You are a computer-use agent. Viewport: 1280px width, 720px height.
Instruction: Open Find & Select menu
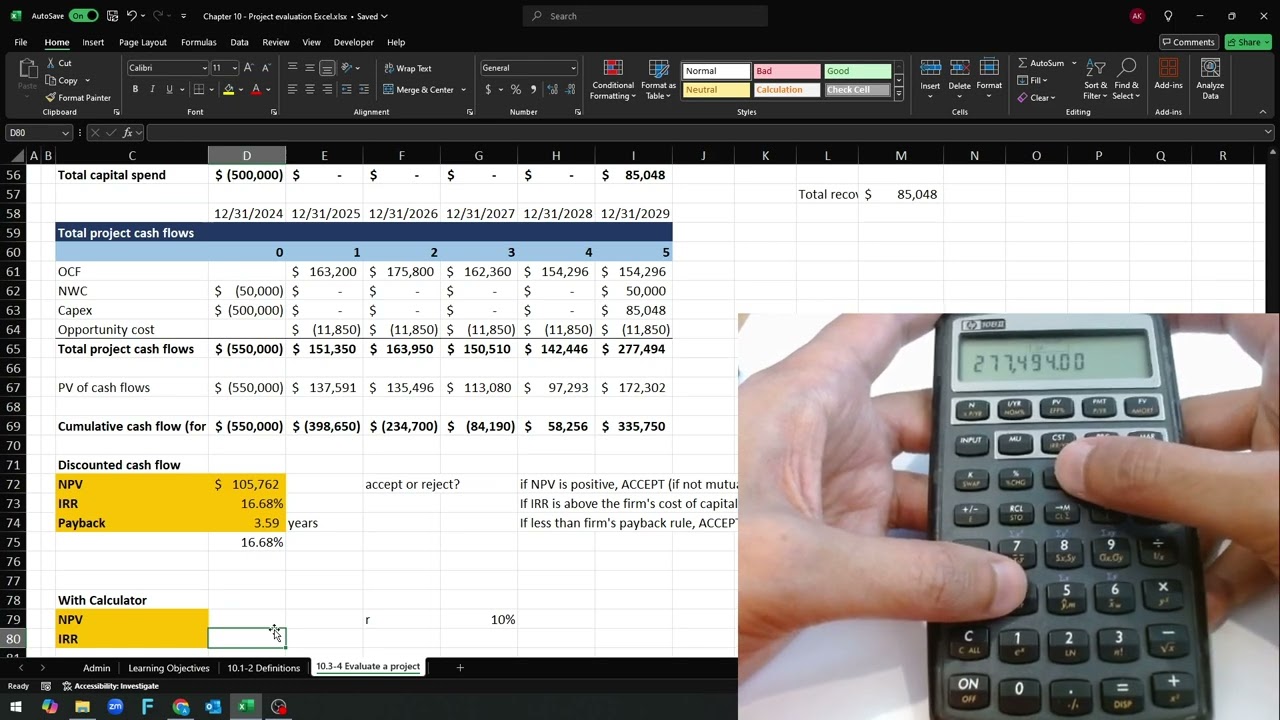pos(1126,80)
